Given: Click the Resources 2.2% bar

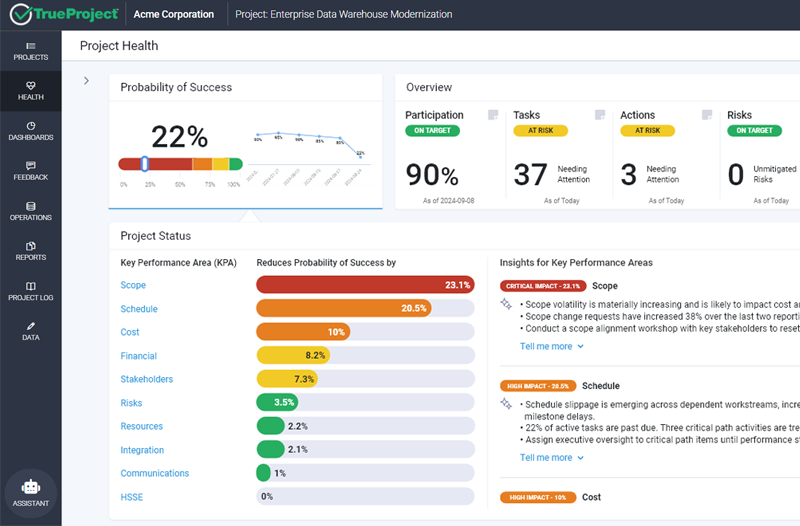Looking at the screenshot, I should (270, 425).
